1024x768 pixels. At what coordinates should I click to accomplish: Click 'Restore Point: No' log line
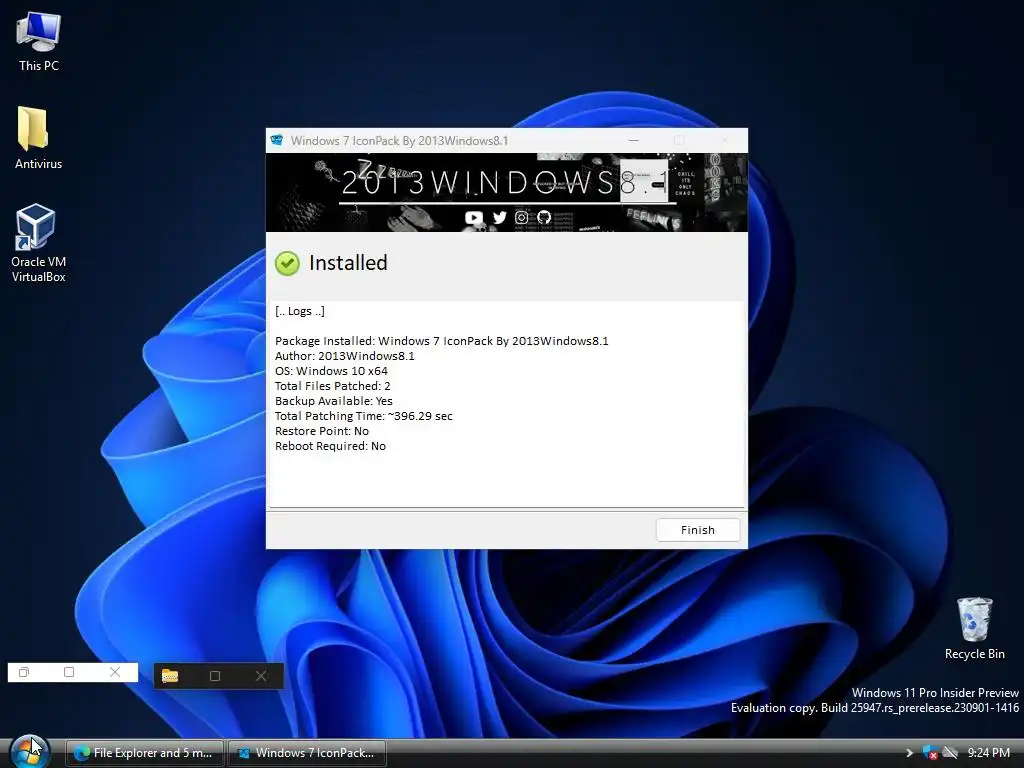[x=322, y=431]
